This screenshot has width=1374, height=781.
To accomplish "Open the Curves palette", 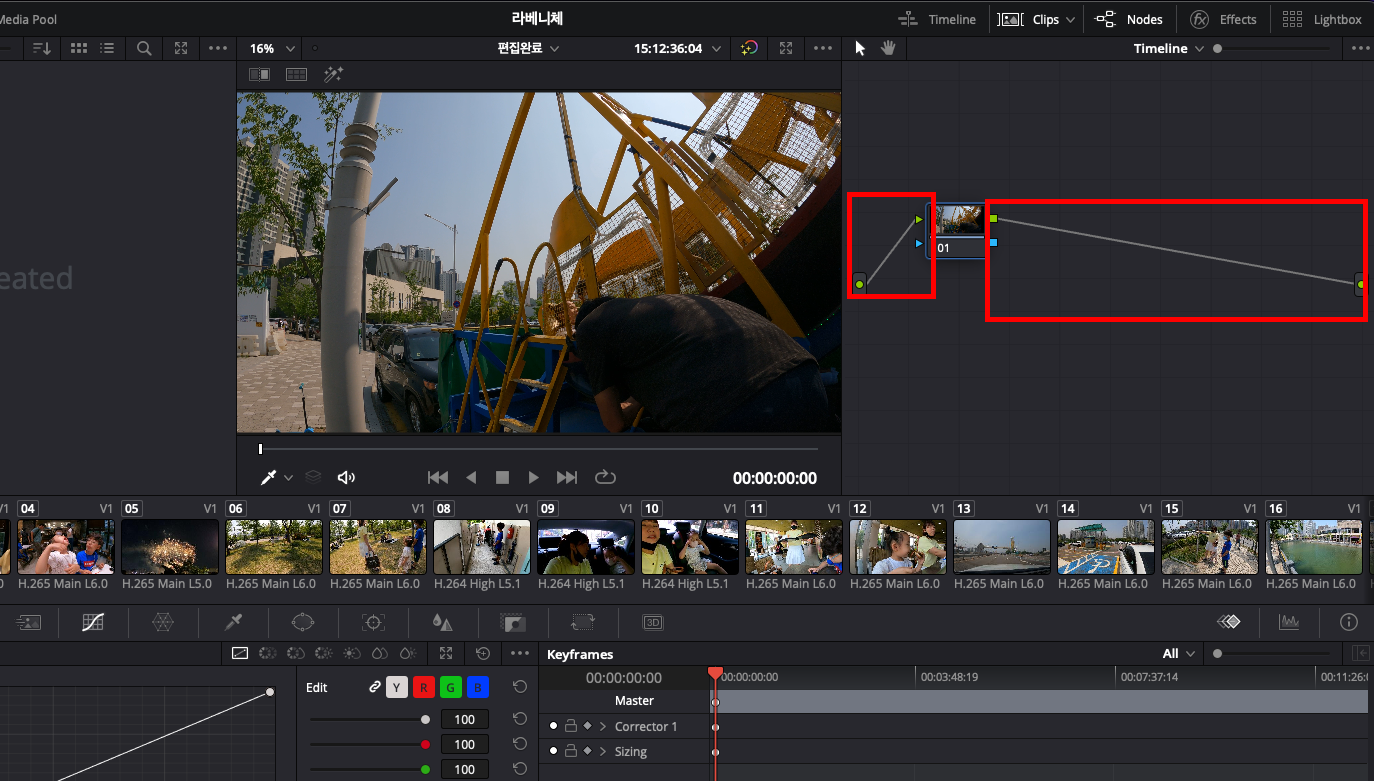I will (93, 622).
